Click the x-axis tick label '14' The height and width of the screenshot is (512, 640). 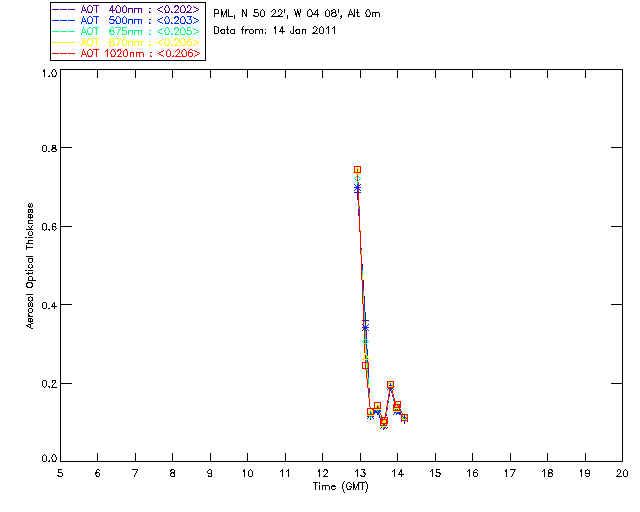click(398, 473)
